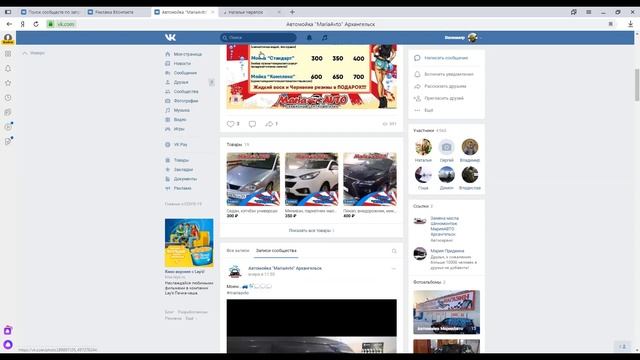Screen dimensions: 640x360
Task: Open the black SUV product for 400 ₽
Action: click(370, 179)
